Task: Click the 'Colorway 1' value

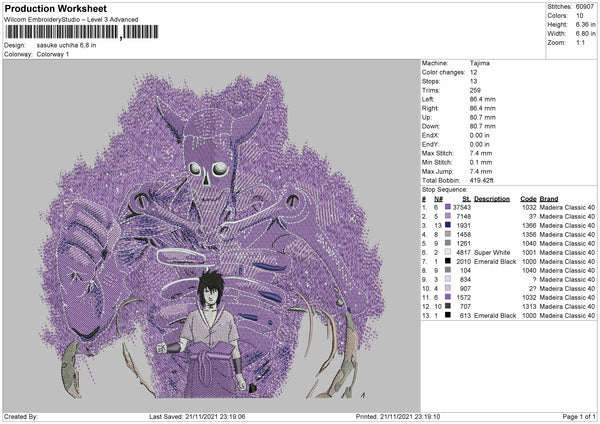Action: [x=53, y=54]
